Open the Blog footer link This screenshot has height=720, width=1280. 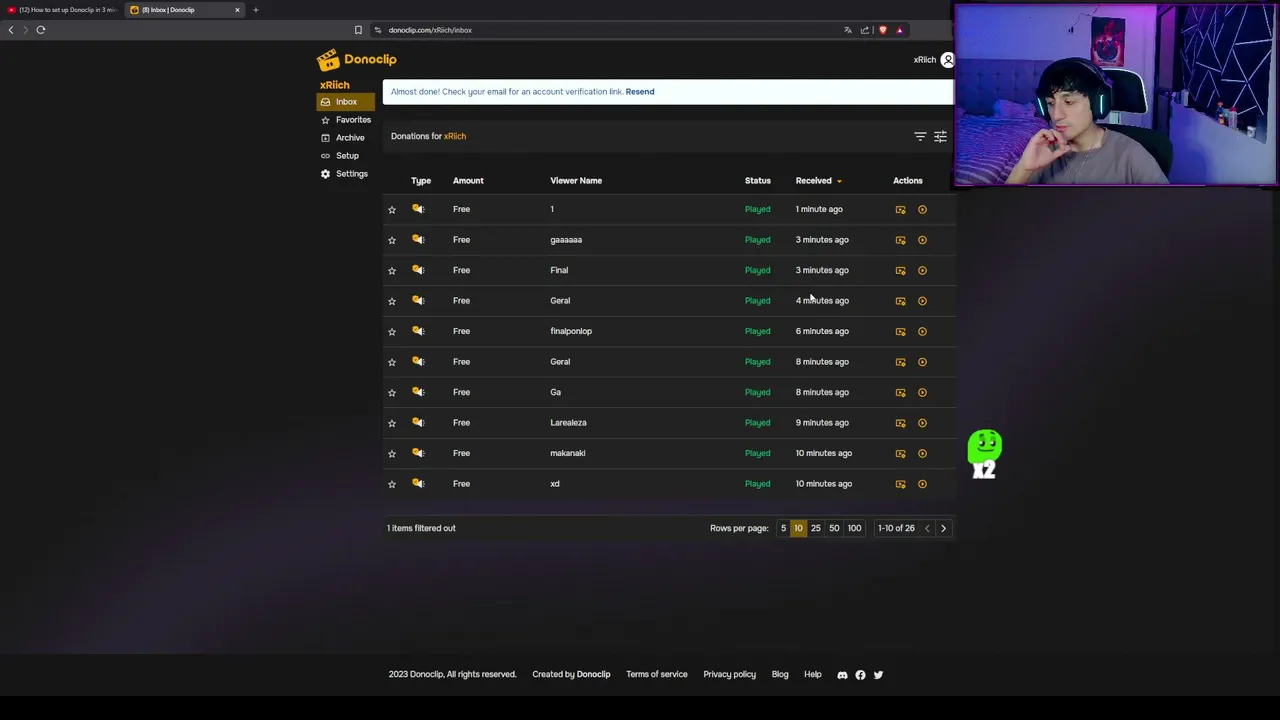click(x=780, y=675)
